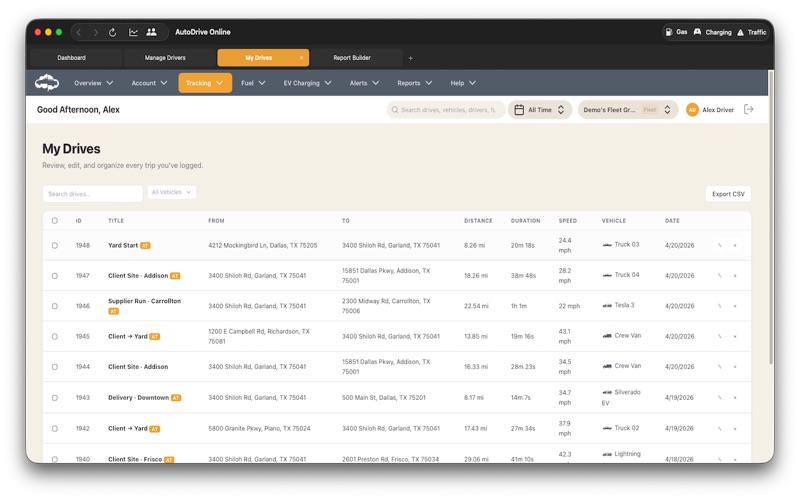Image resolution: width=800 pixels, height=500 pixels.
Task: Click the global search drives, vehicles field
Action: pos(446,110)
